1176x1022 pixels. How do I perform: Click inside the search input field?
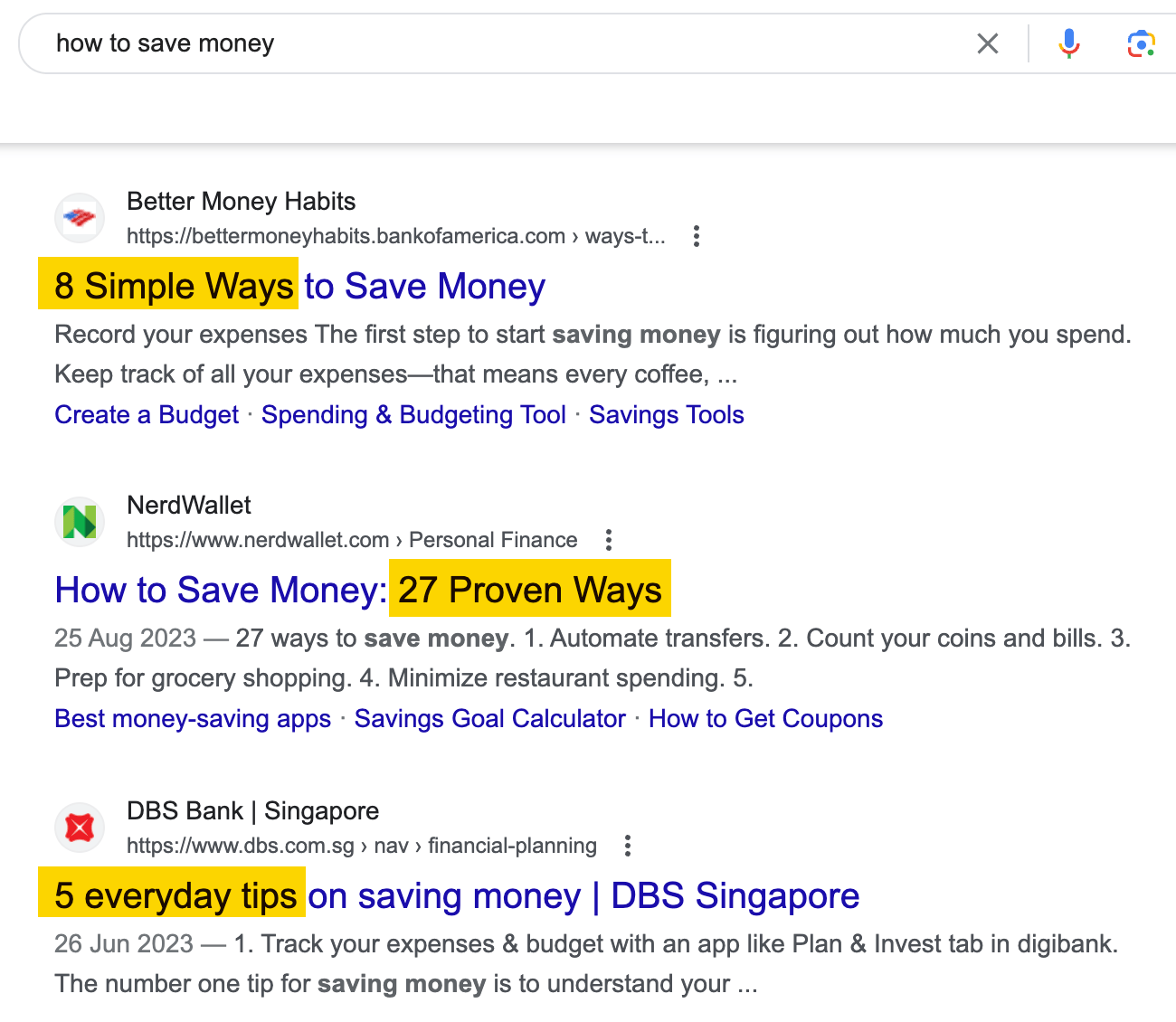coord(362,43)
